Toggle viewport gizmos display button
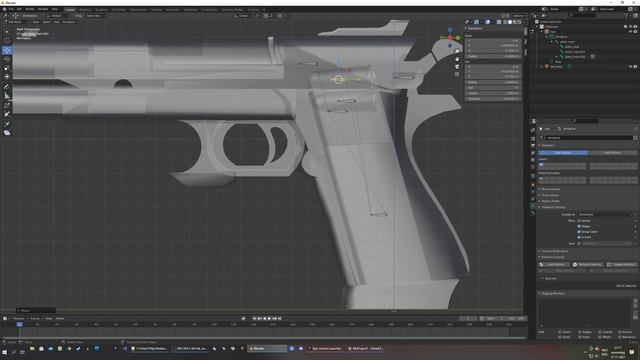The width and height of the screenshot is (640, 360). click(x=476, y=22)
